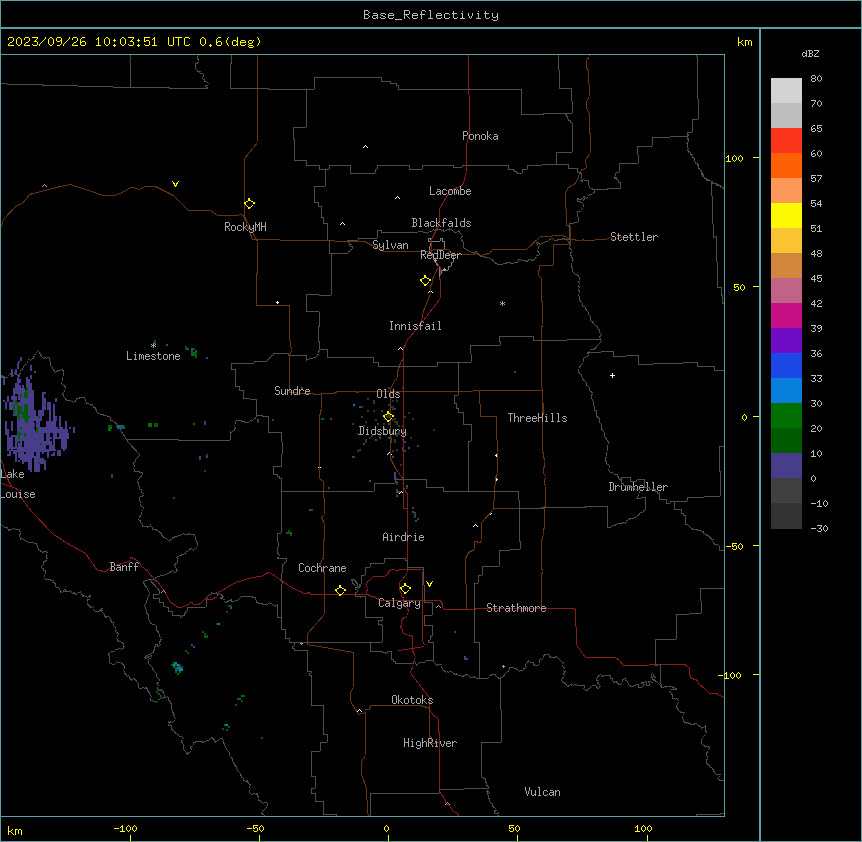The width and height of the screenshot is (862, 842).
Task: Click the Okotoks label
Action: pyautogui.click(x=412, y=700)
